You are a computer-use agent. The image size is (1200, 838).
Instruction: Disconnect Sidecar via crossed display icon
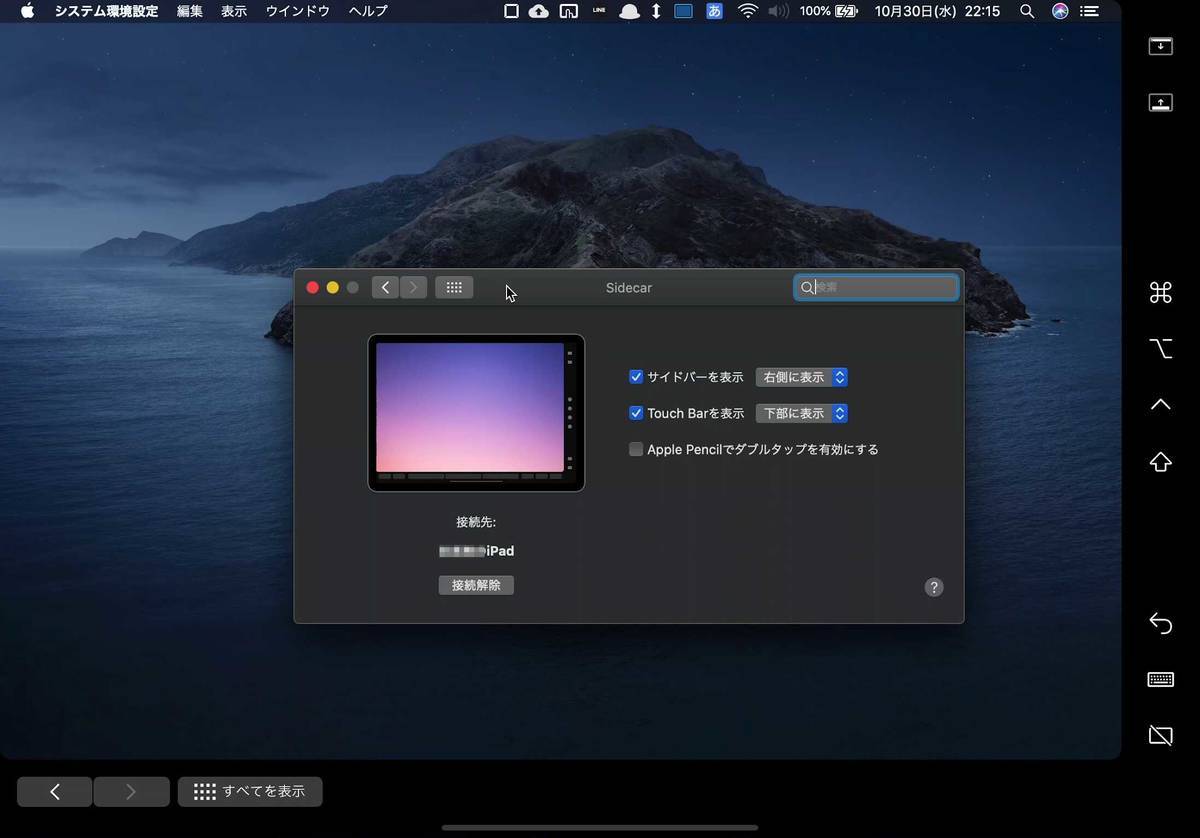(x=1160, y=736)
